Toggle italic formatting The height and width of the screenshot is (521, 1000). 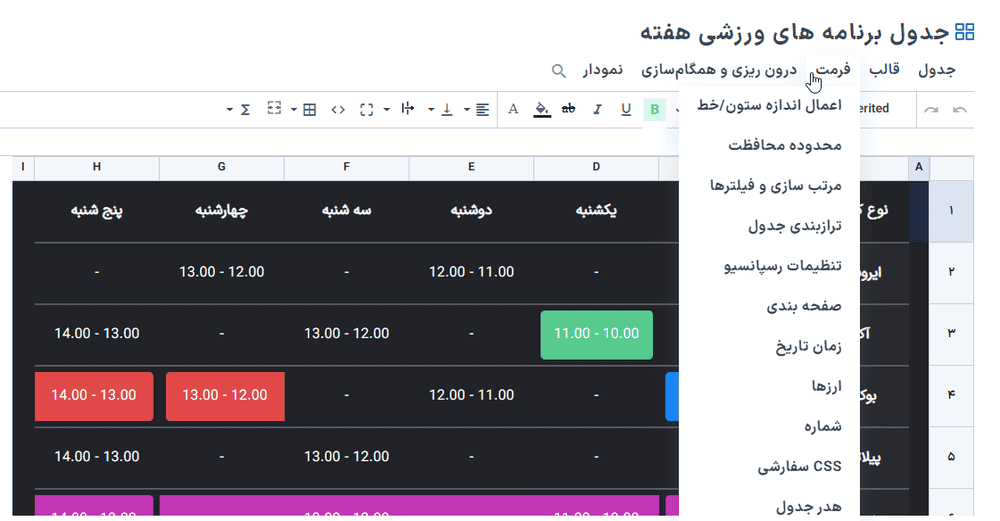(597, 110)
